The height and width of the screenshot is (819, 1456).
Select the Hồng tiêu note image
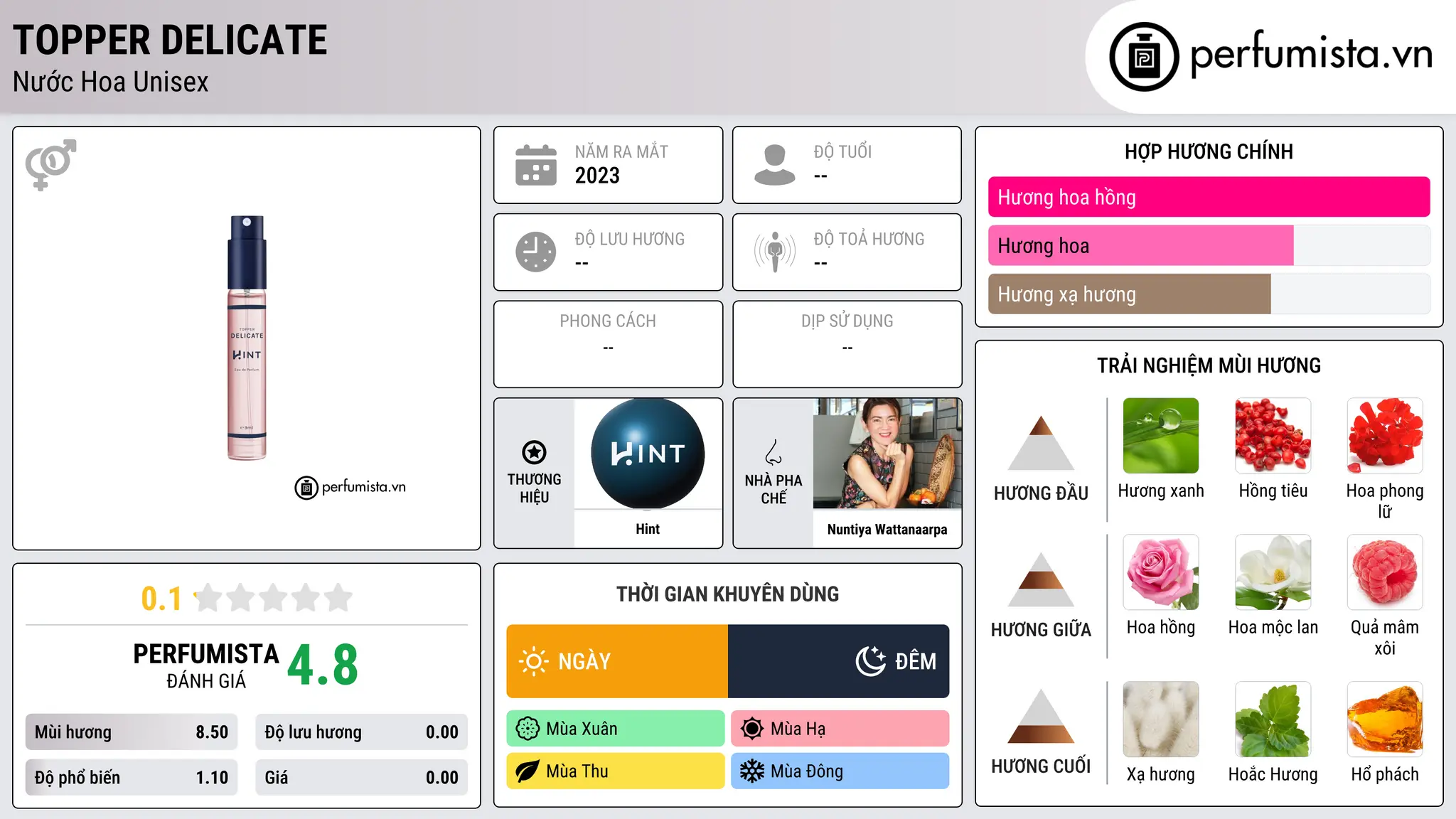1273,436
